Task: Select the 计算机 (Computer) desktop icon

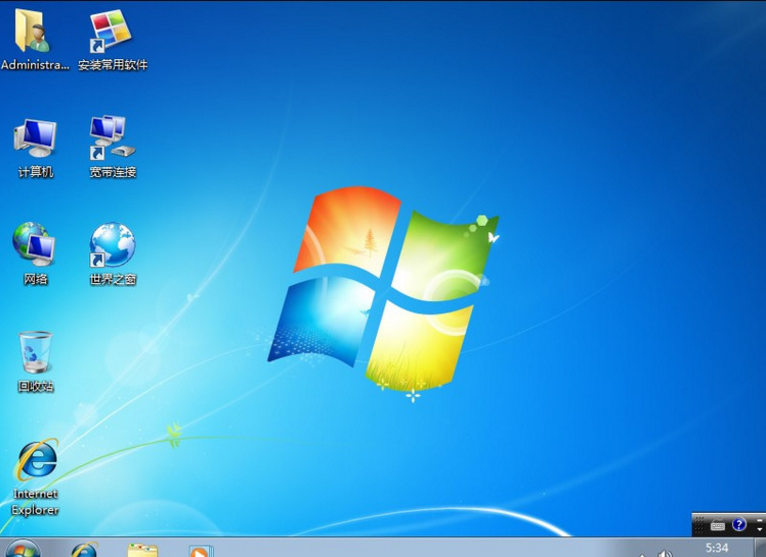Action: (35, 147)
